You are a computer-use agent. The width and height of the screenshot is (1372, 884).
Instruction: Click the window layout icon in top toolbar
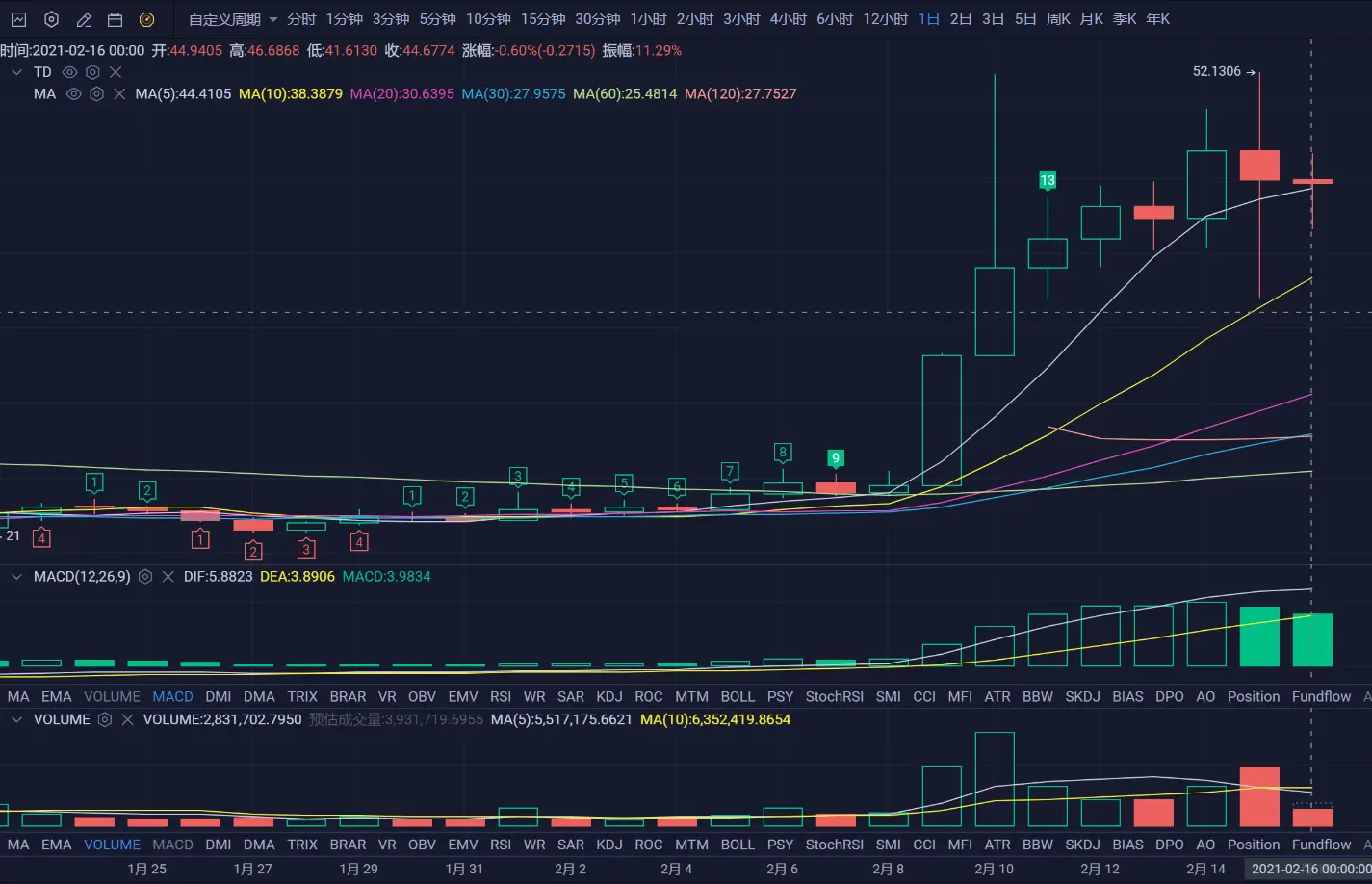[x=115, y=19]
